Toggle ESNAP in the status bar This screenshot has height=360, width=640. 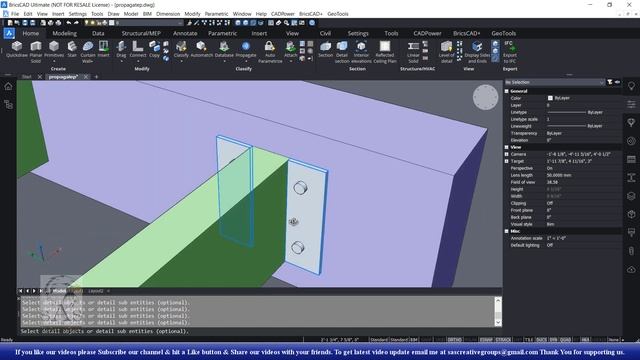pyautogui.click(x=486, y=340)
